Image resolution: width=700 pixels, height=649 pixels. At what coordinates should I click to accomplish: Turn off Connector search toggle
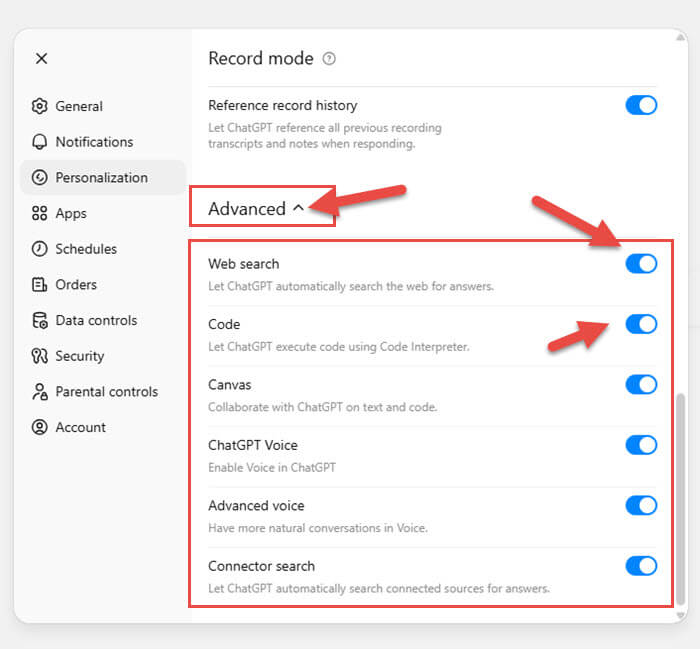coord(641,566)
